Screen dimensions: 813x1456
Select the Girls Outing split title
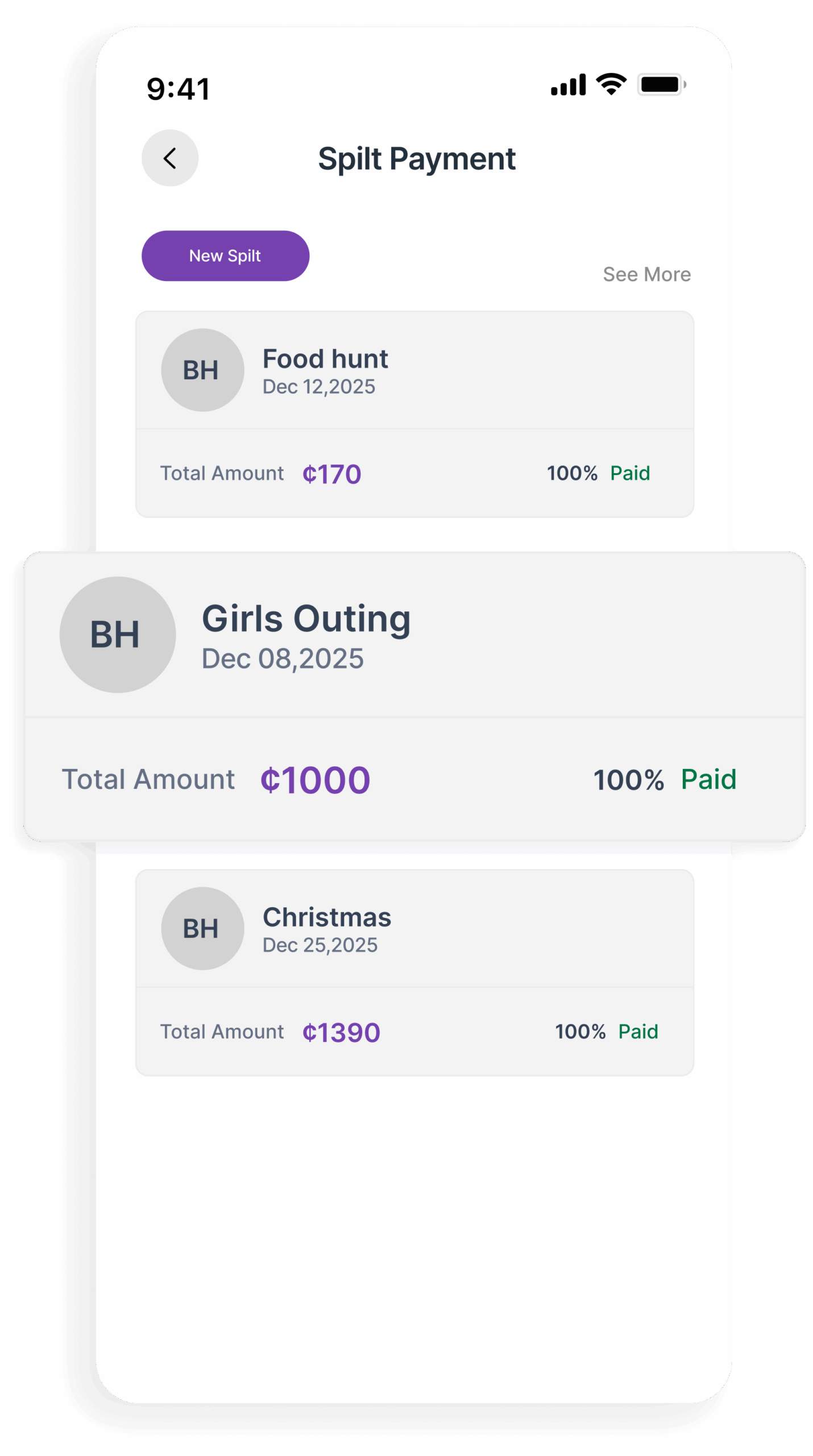306,619
